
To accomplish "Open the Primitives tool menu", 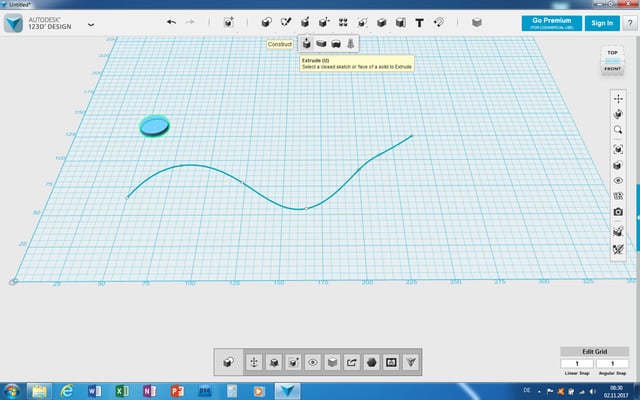I will pyautogui.click(x=267, y=22).
